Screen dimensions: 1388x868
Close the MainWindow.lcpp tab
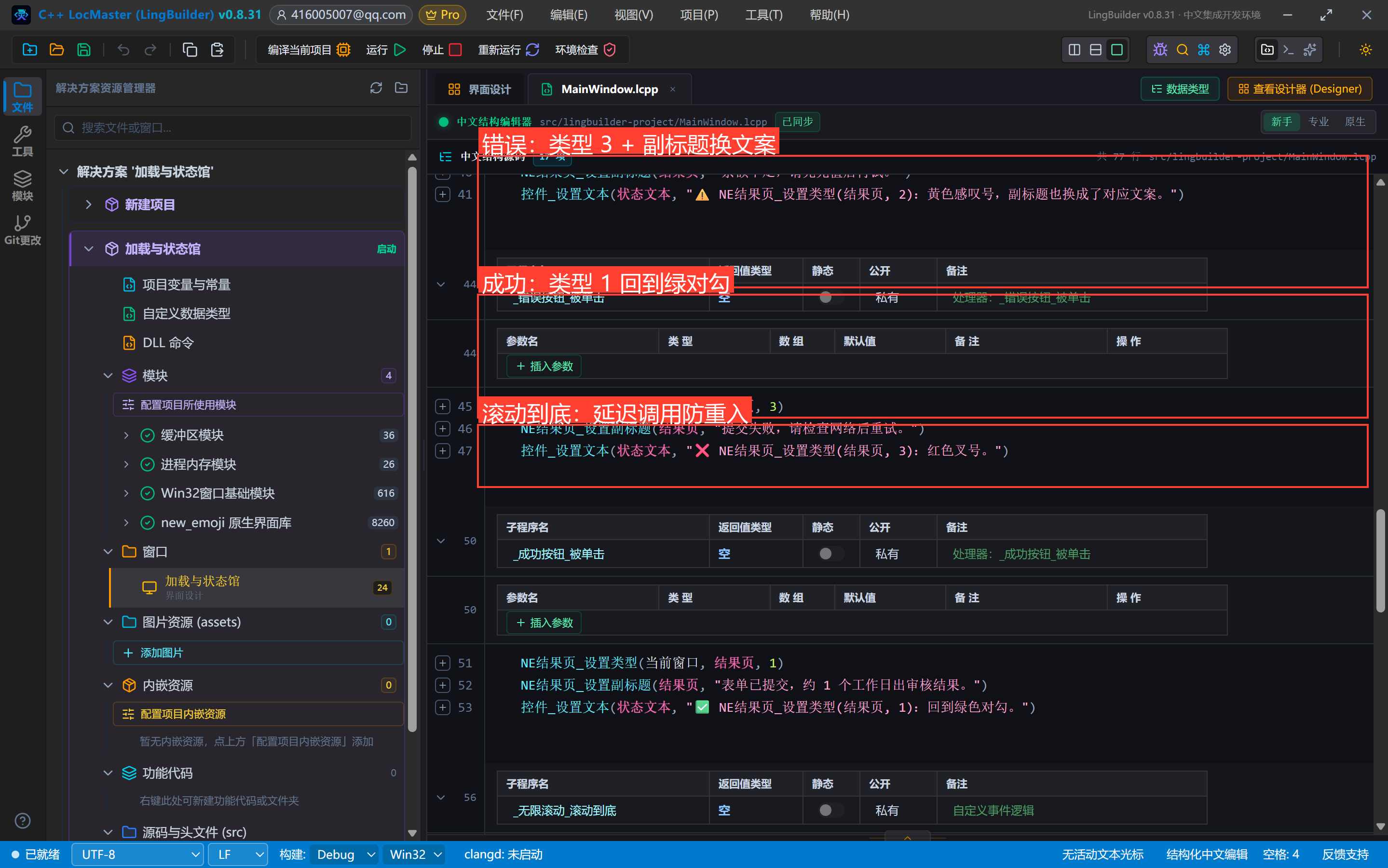(x=672, y=89)
